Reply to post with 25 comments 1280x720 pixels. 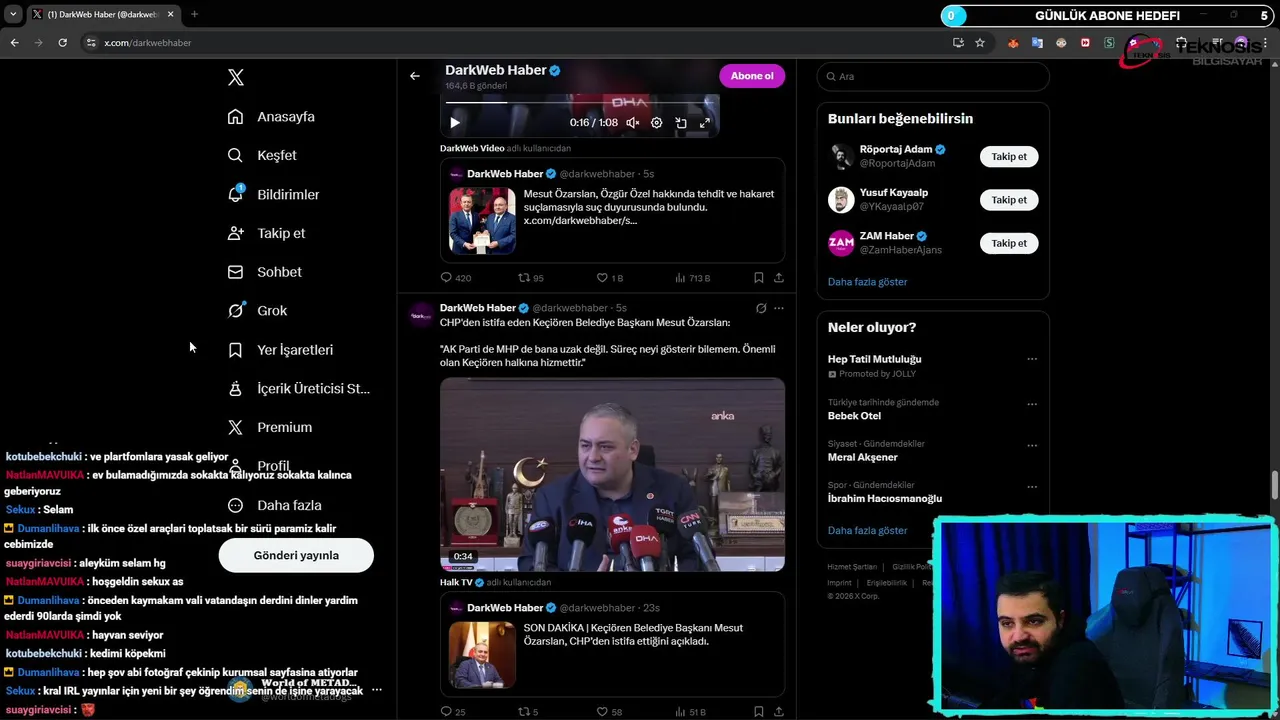[x=453, y=712]
